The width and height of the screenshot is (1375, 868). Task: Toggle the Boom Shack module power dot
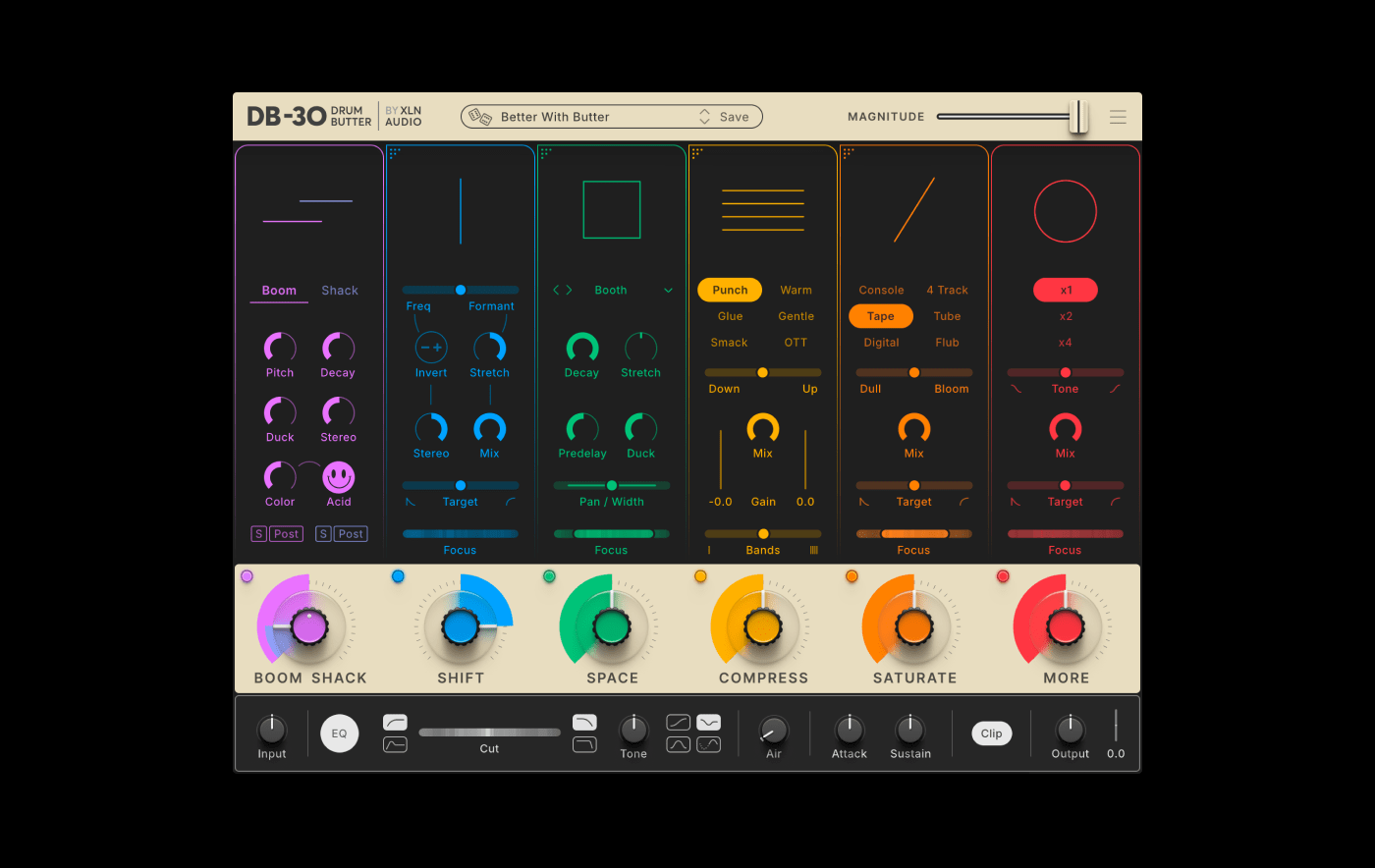[x=247, y=576]
